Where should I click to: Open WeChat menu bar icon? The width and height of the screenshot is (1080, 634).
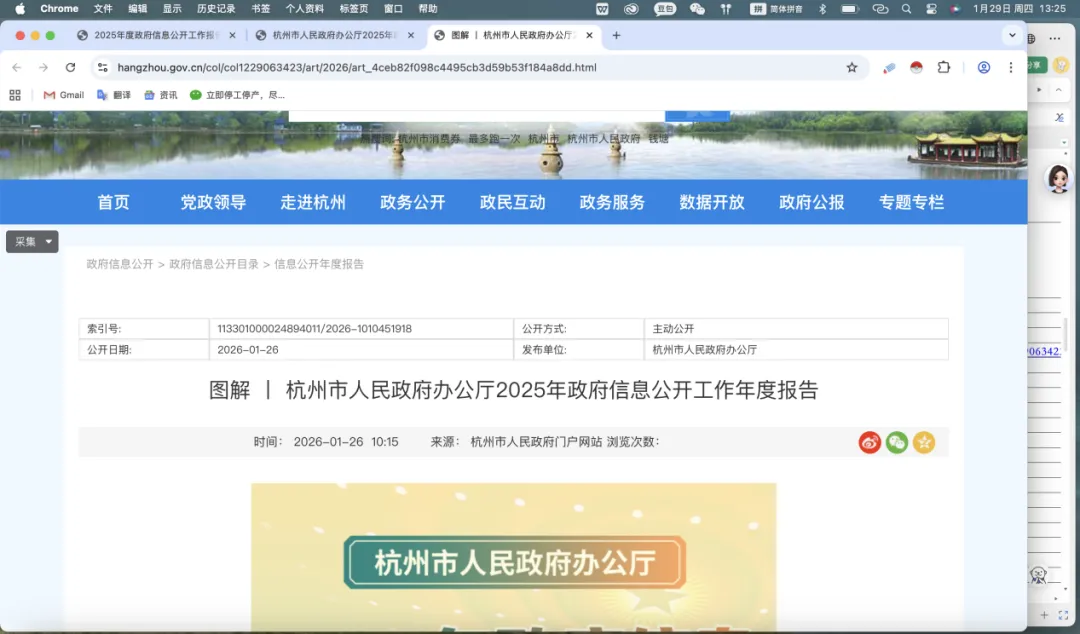[x=697, y=9]
